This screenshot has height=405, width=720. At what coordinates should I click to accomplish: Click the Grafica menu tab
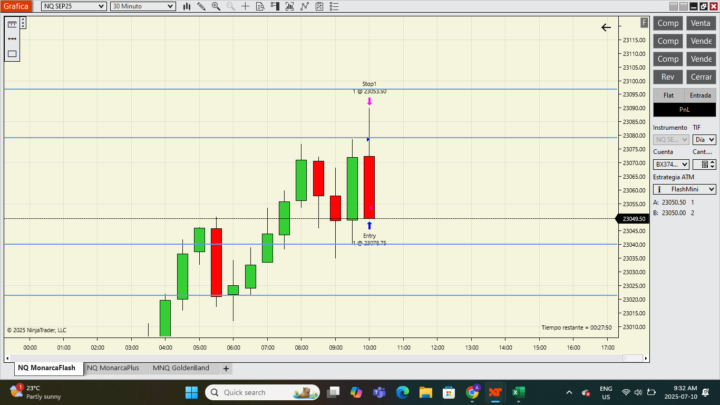coord(16,6)
